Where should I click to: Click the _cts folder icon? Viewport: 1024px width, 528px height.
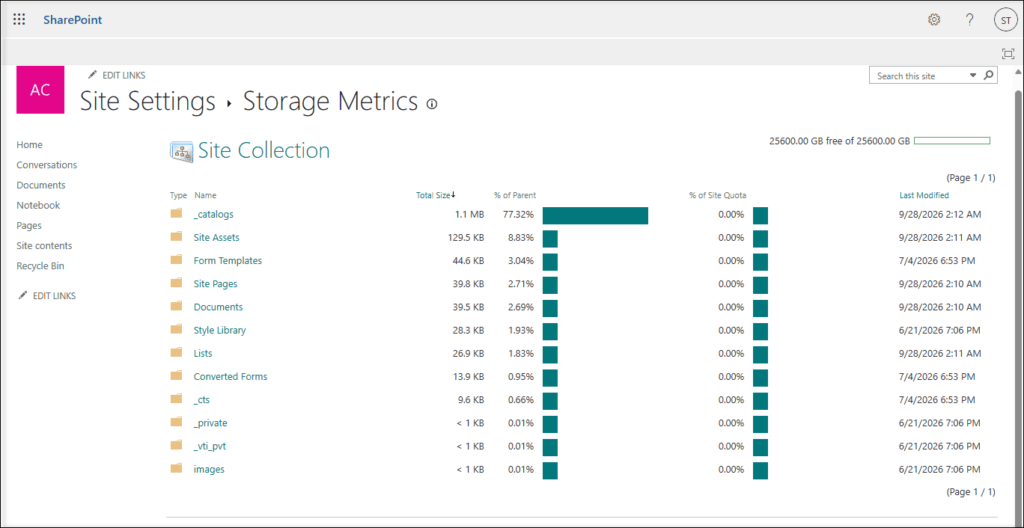(x=176, y=399)
